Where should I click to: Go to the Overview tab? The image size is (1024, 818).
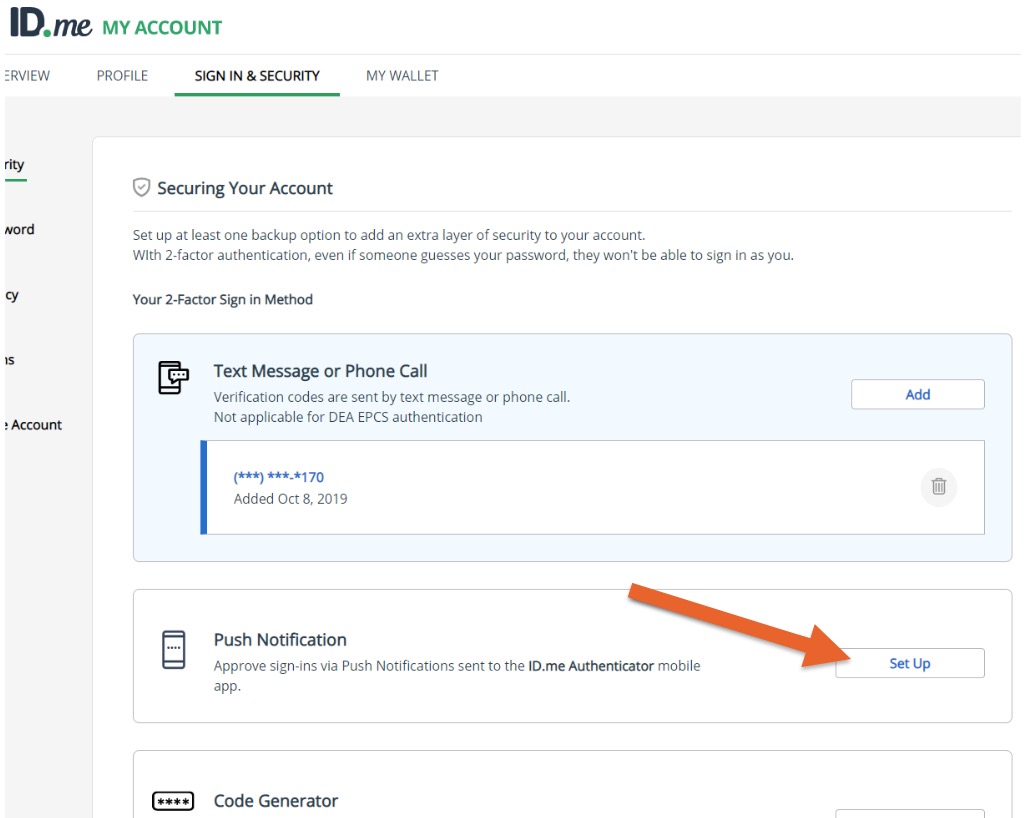click(x=26, y=76)
